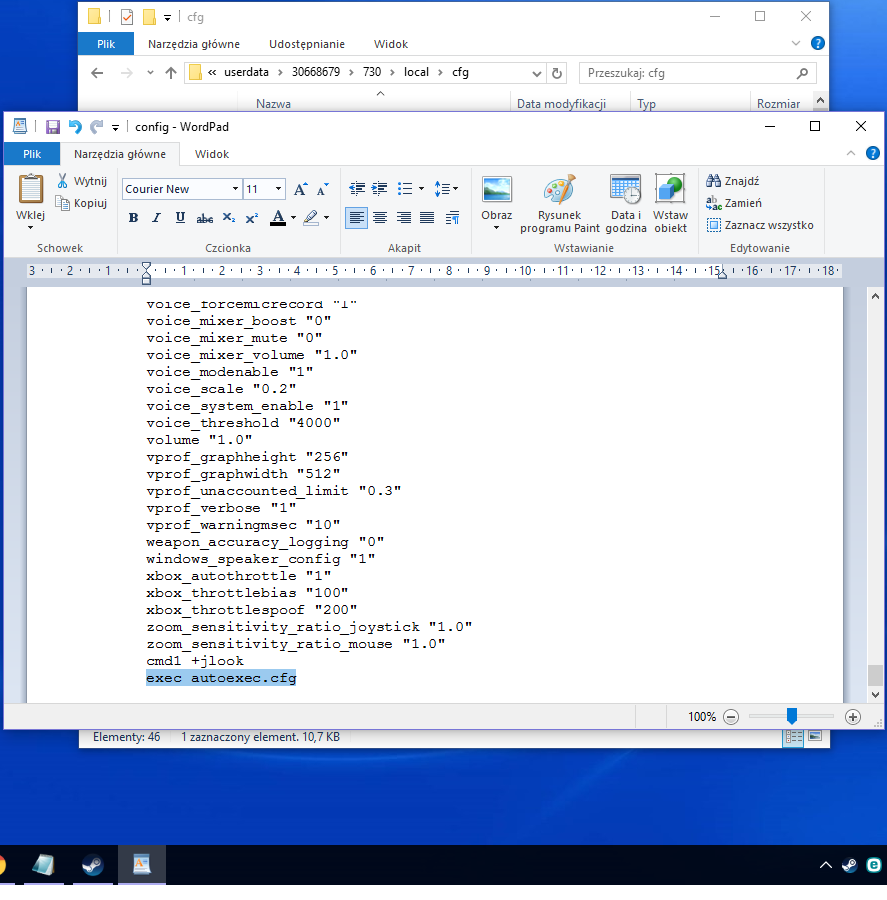Shrink font size with the smaller A icon
The height and width of the screenshot is (900, 887).
click(x=323, y=189)
